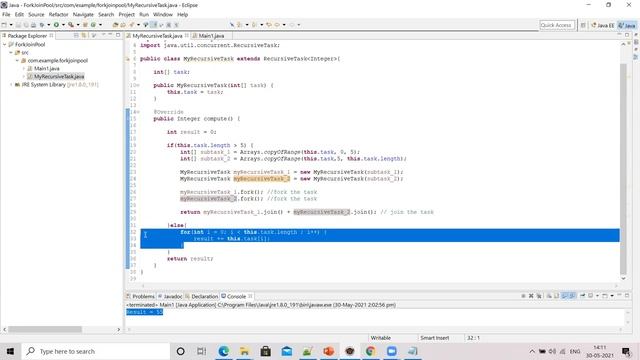Image resolution: width=640 pixels, height=360 pixels.
Task: Click the New Java Class icon
Action: click(93, 25)
